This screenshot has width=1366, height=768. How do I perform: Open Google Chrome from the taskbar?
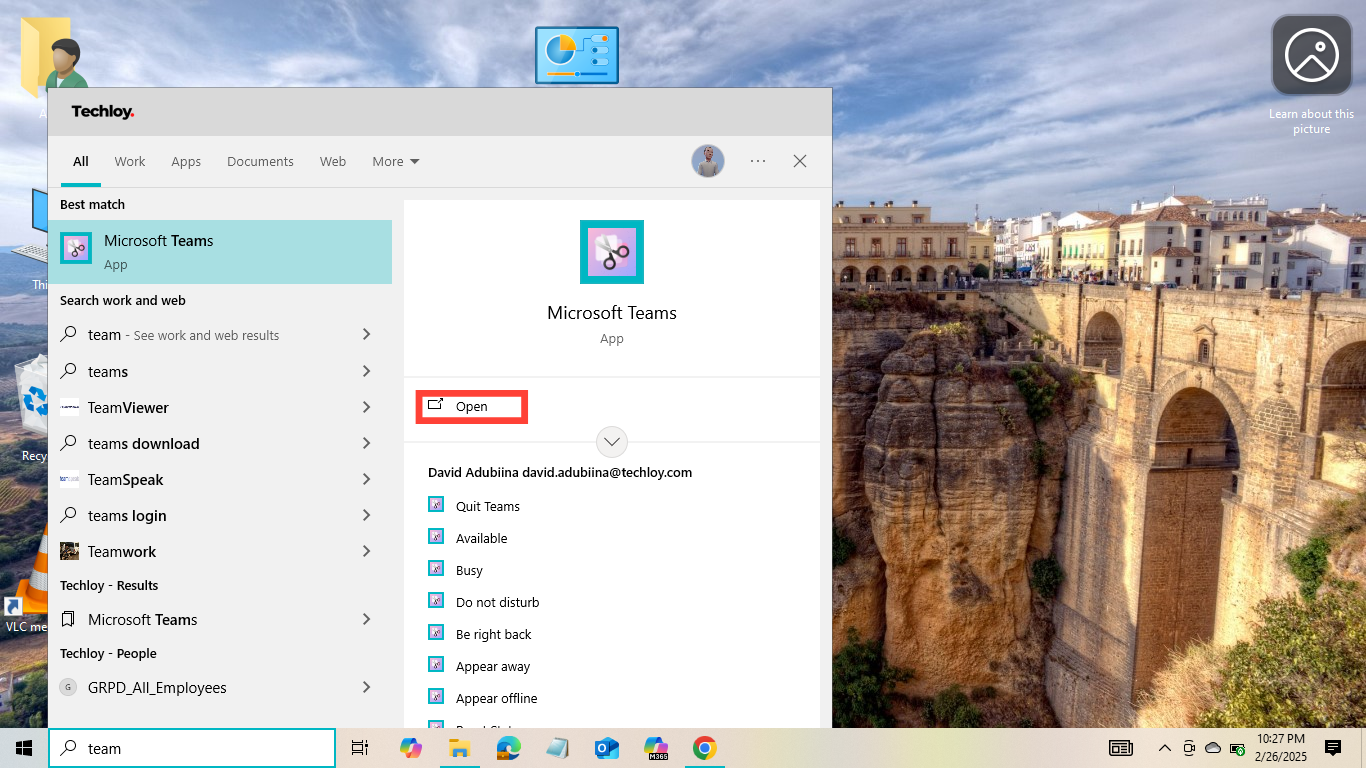tap(705, 748)
